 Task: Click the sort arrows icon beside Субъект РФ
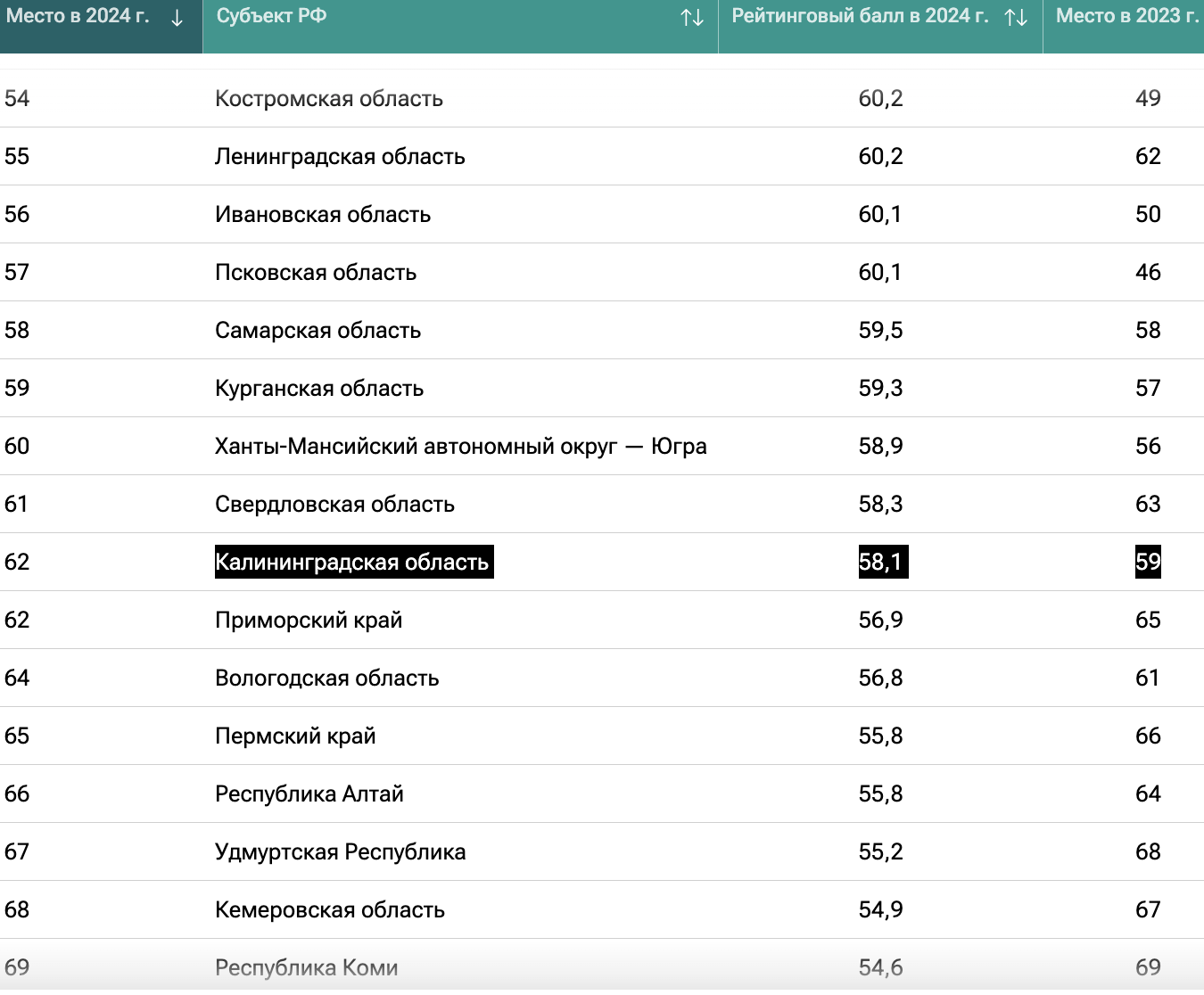(x=692, y=18)
